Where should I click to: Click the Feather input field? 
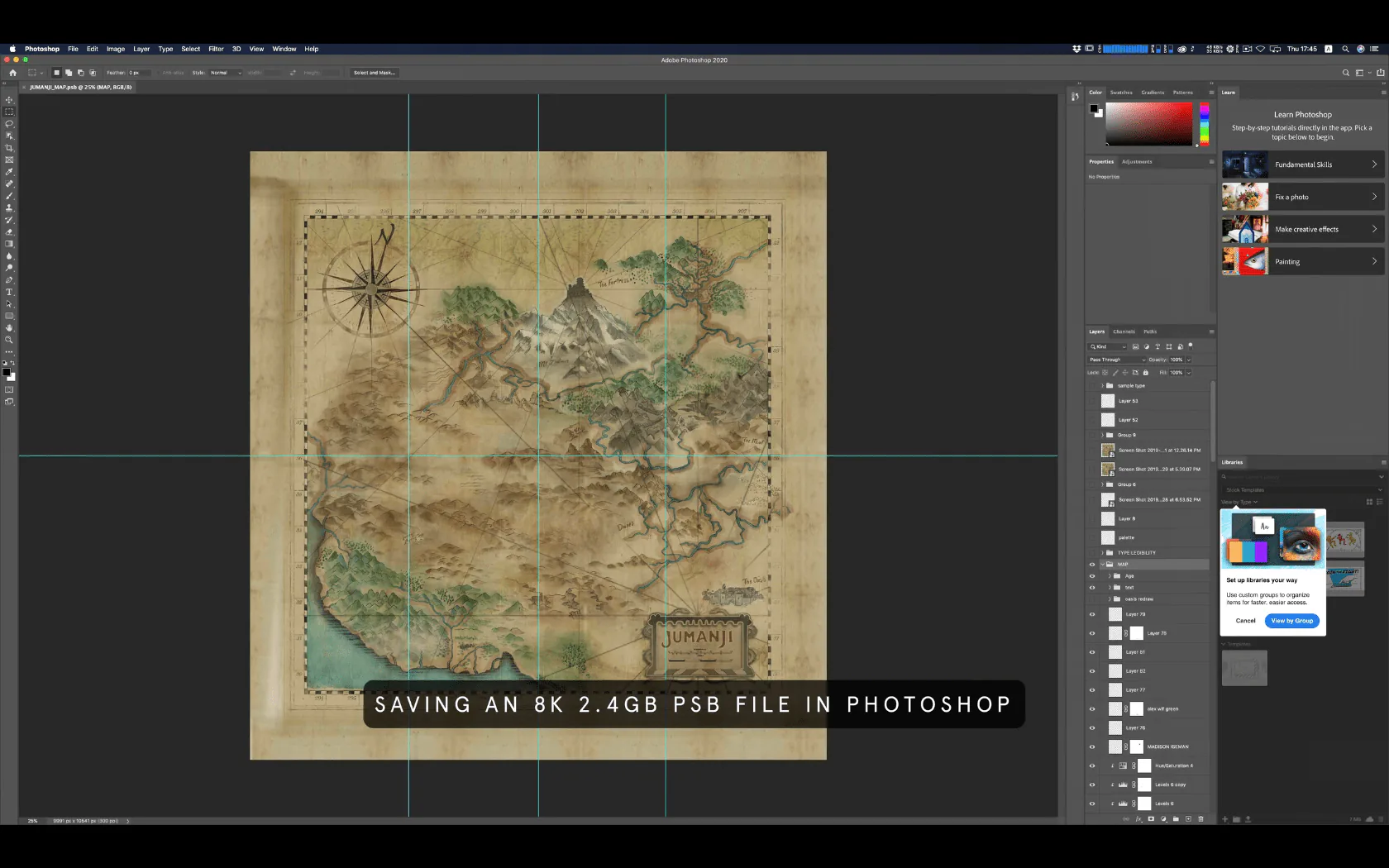point(141,73)
